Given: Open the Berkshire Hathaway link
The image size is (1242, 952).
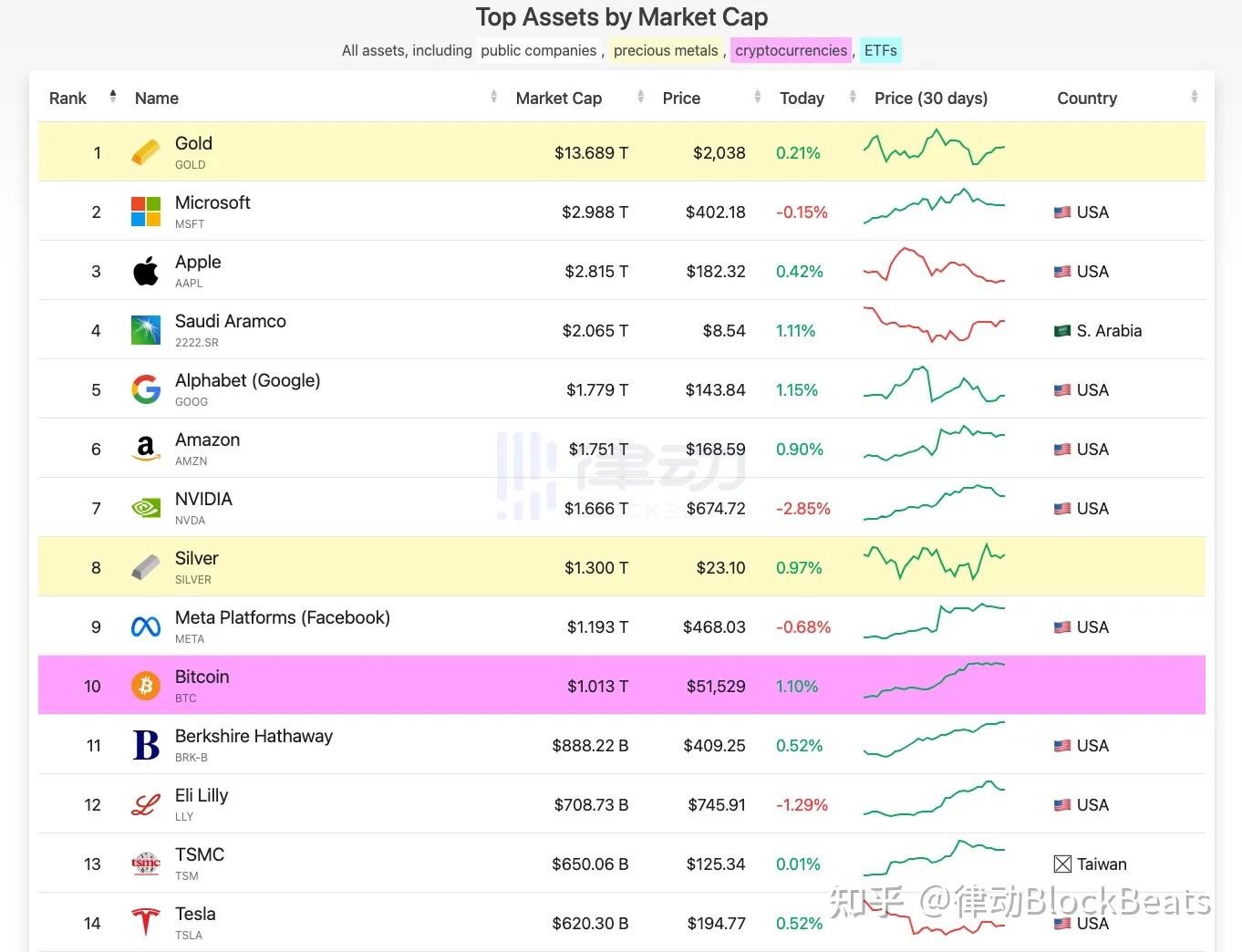Looking at the screenshot, I should pyautogui.click(x=254, y=736).
